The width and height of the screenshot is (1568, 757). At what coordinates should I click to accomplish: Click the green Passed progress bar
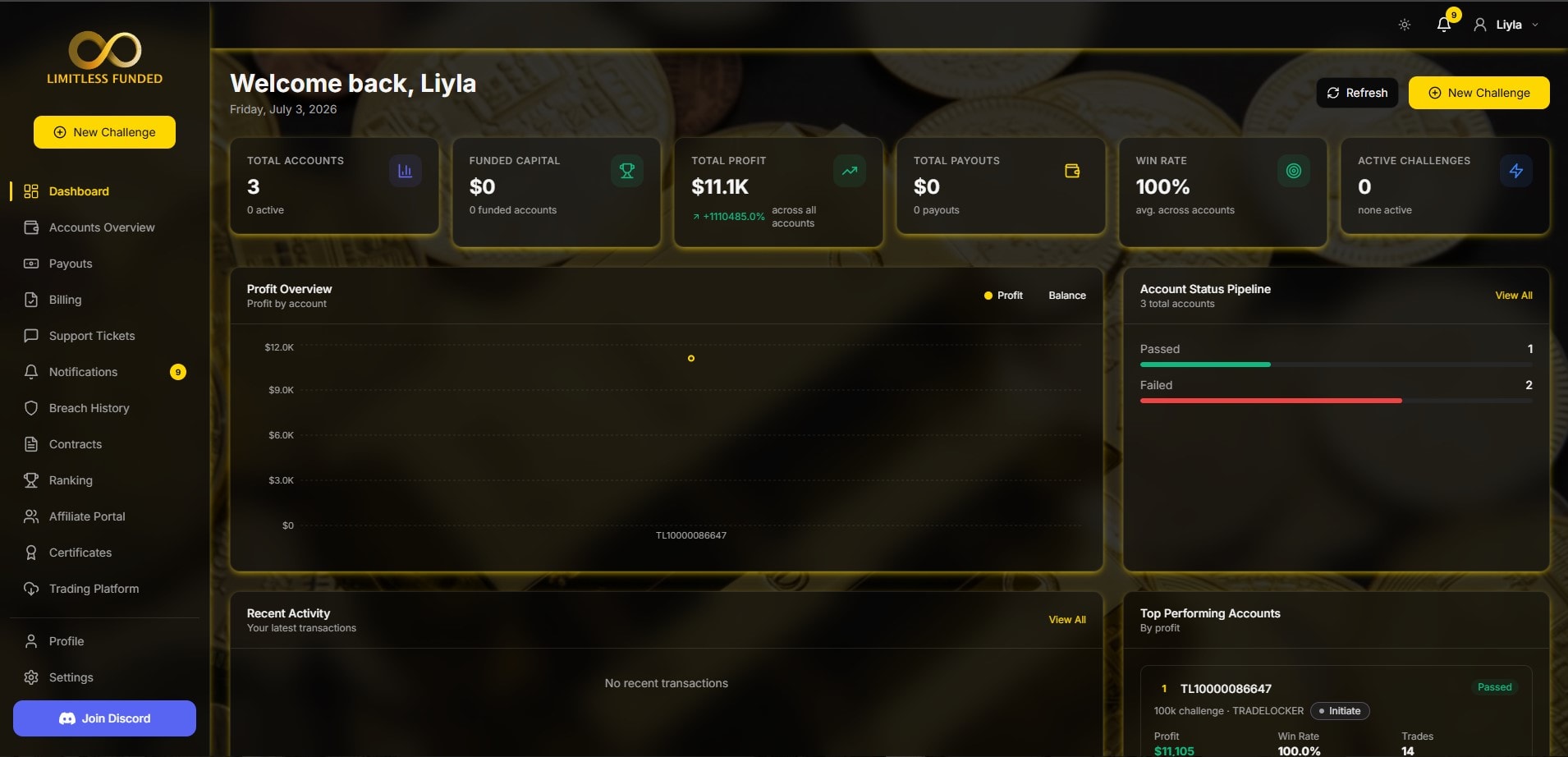click(x=1205, y=365)
